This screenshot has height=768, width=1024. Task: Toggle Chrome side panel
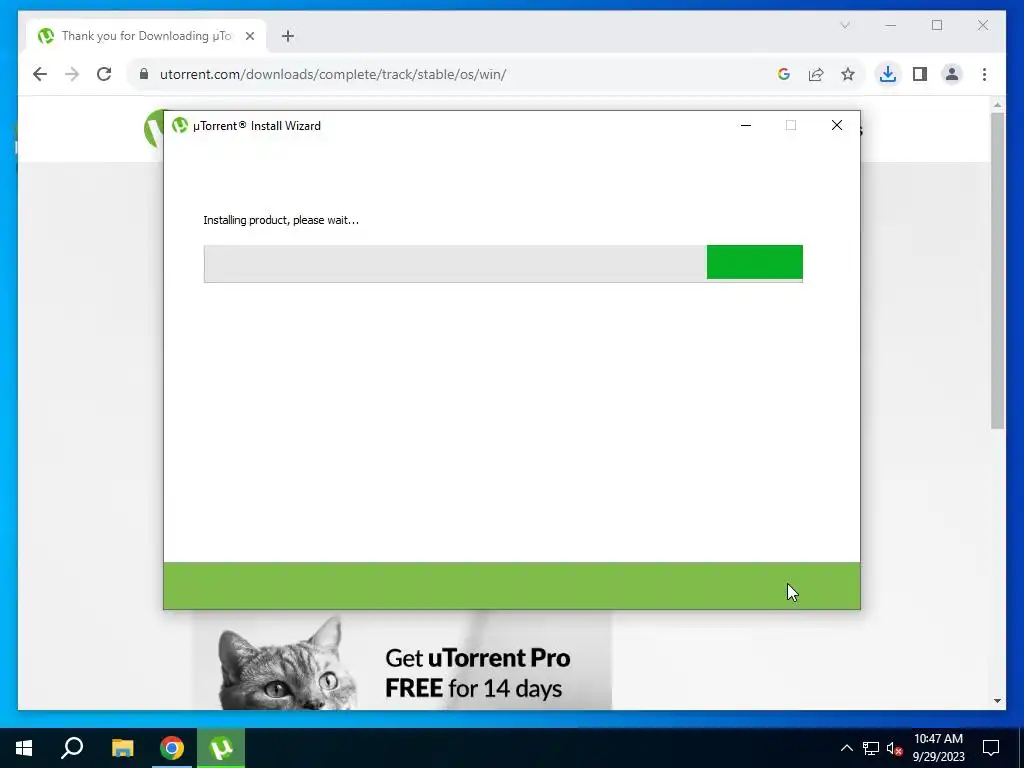(920, 74)
